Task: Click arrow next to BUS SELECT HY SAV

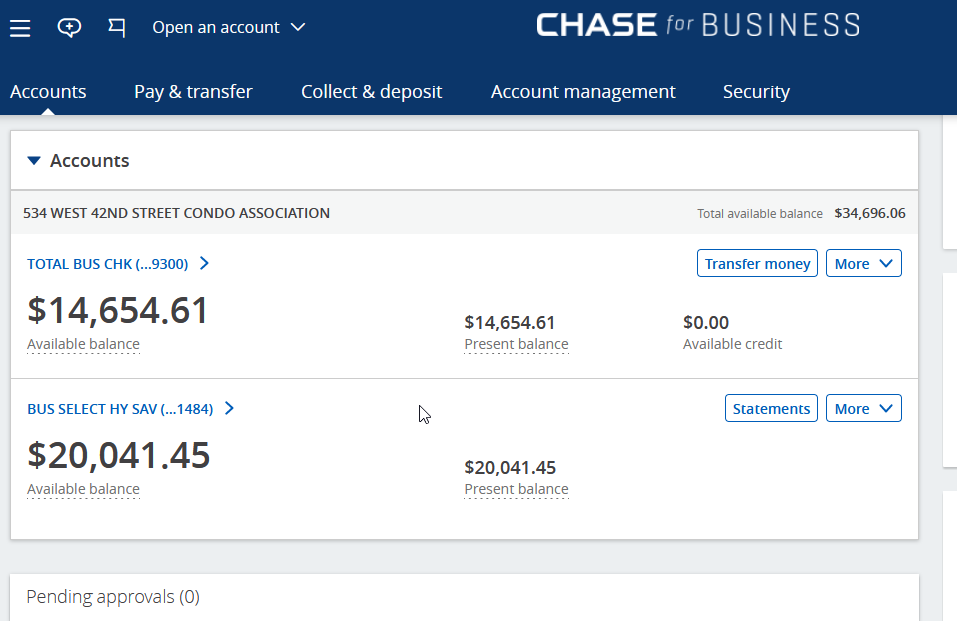Action: tap(229, 408)
